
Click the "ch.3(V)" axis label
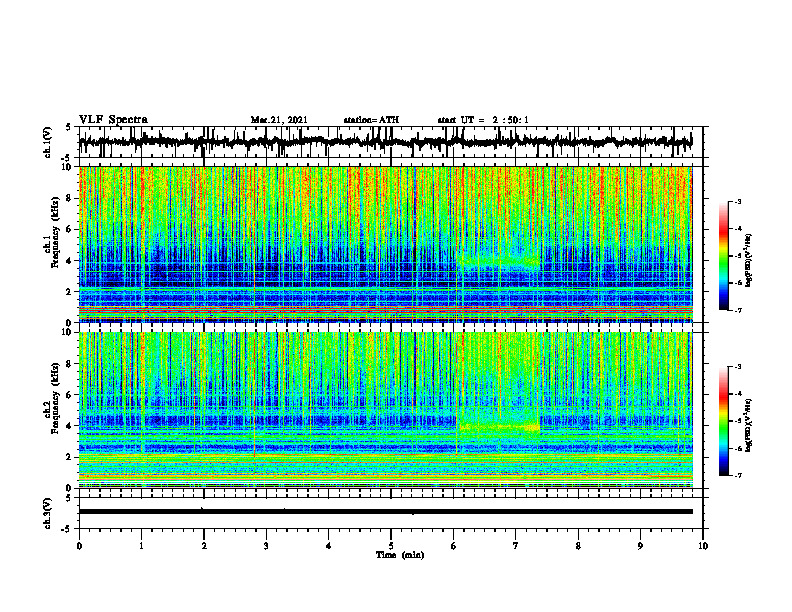coord(48,514)
